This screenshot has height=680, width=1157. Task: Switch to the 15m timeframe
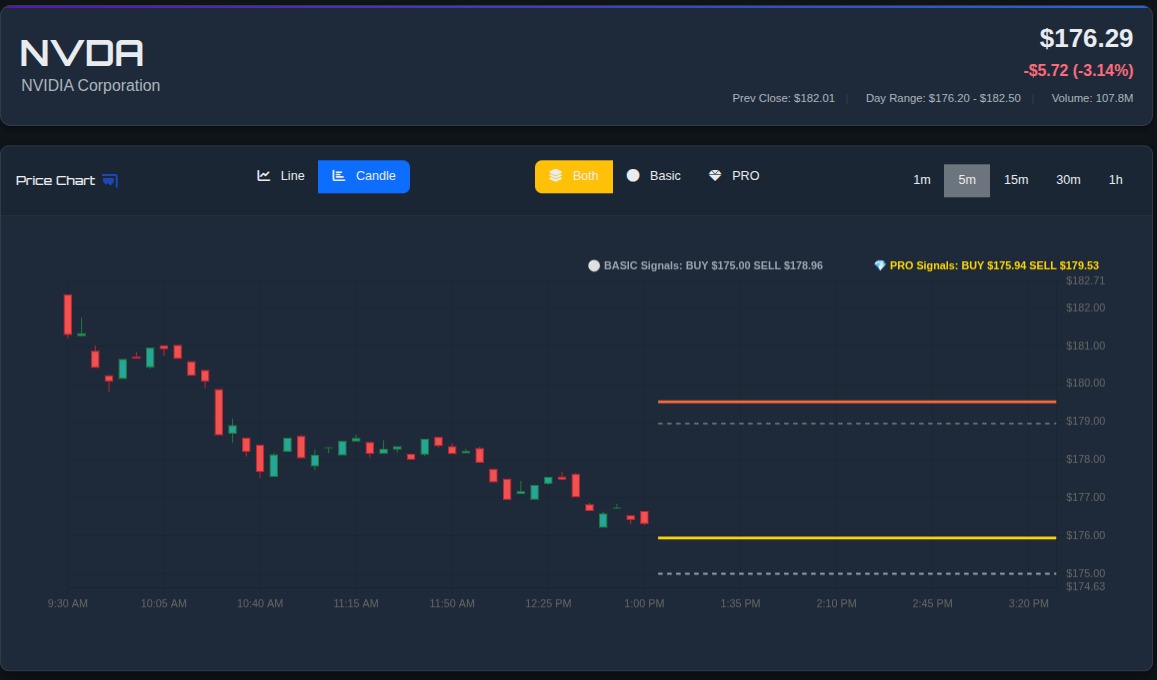click(1016, 180)
